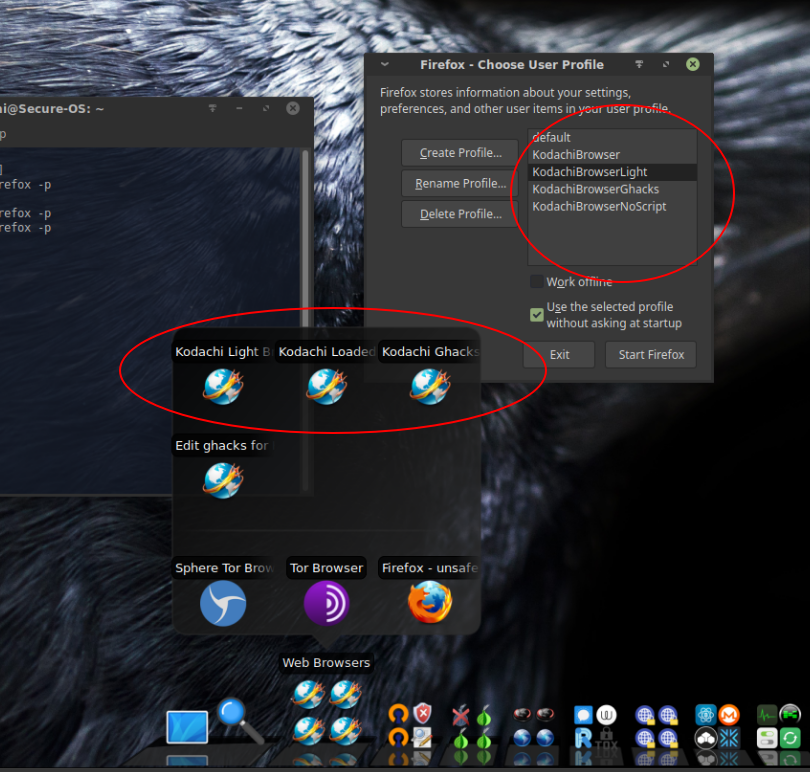
Task: Click the Edit ghacks launcher icon
Action: (222, 479)
